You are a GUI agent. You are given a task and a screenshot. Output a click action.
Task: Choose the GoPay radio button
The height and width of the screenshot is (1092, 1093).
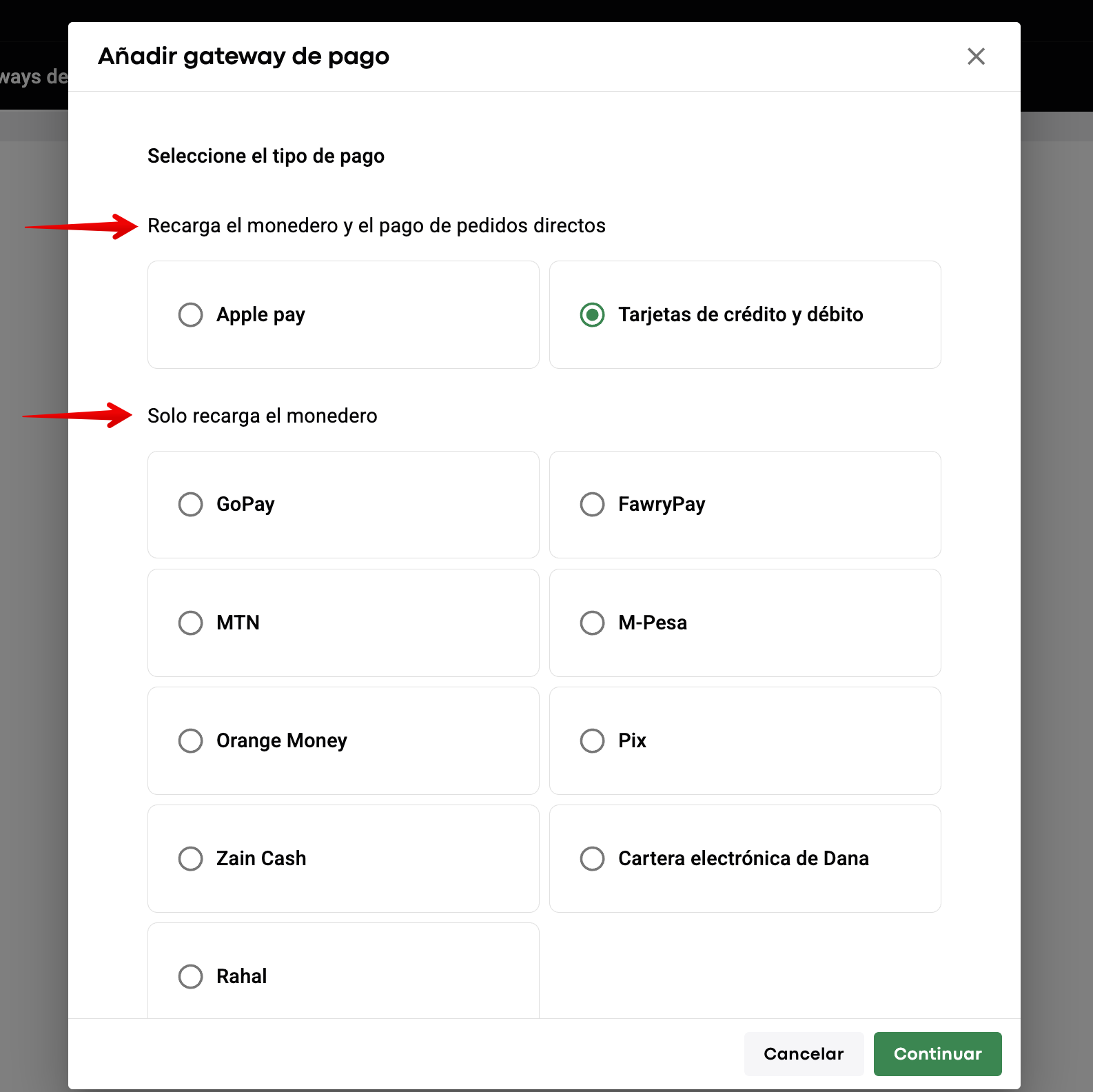click(190, 505)
